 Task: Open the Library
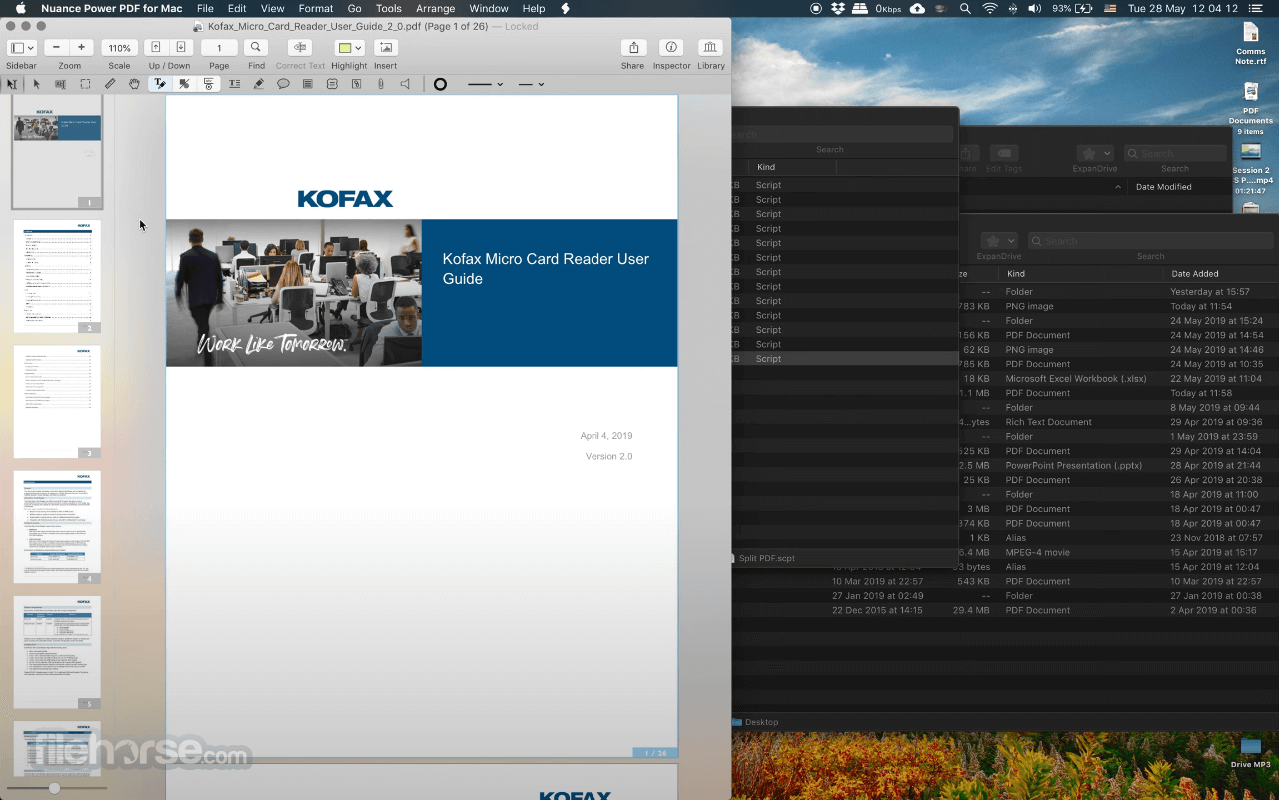(711, 48)
